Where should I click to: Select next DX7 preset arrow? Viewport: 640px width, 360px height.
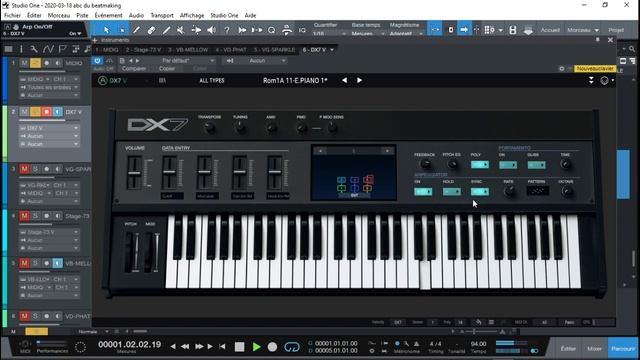[359, 80]
